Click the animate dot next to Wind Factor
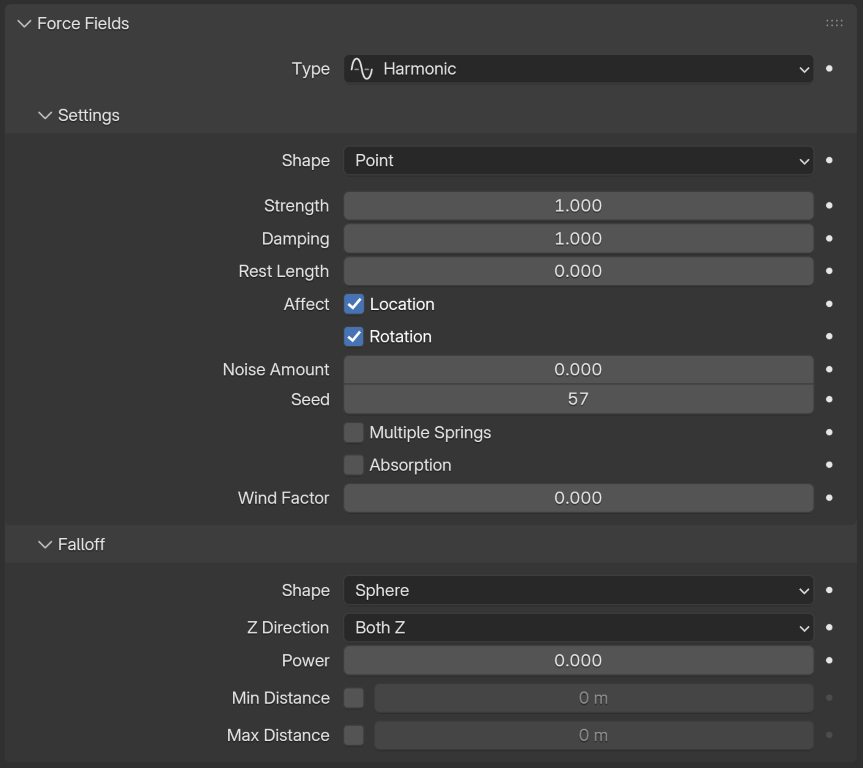The width and height of the screenshot is (863, 768). click(829, 498)
